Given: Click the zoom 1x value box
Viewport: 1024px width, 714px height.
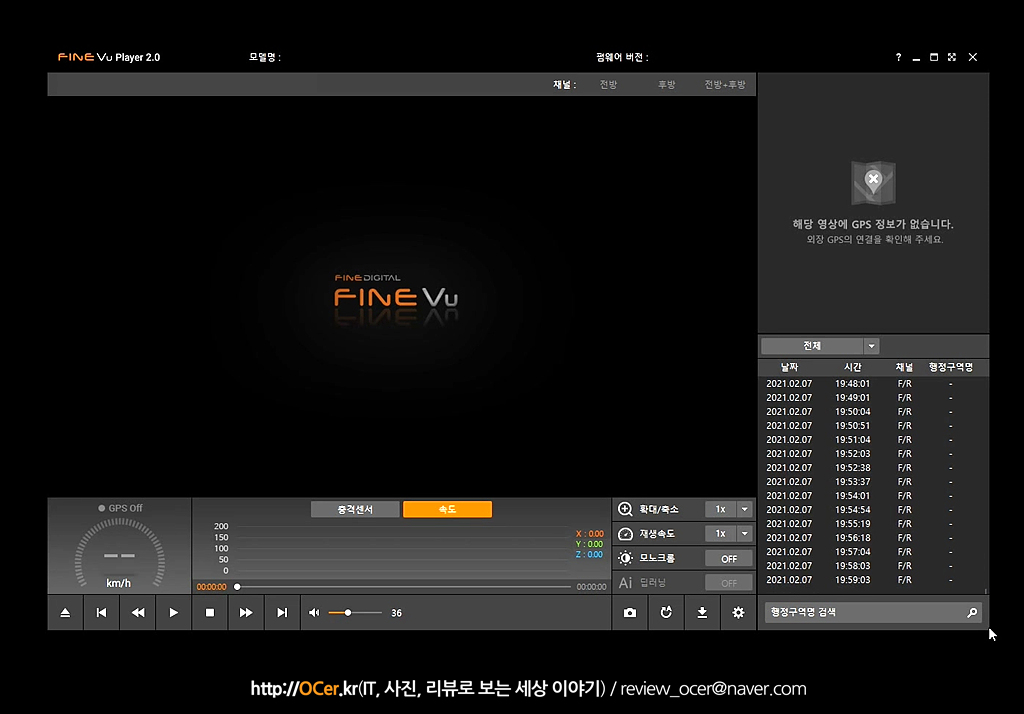Looking at the screenshot, I should click(720, 509).
